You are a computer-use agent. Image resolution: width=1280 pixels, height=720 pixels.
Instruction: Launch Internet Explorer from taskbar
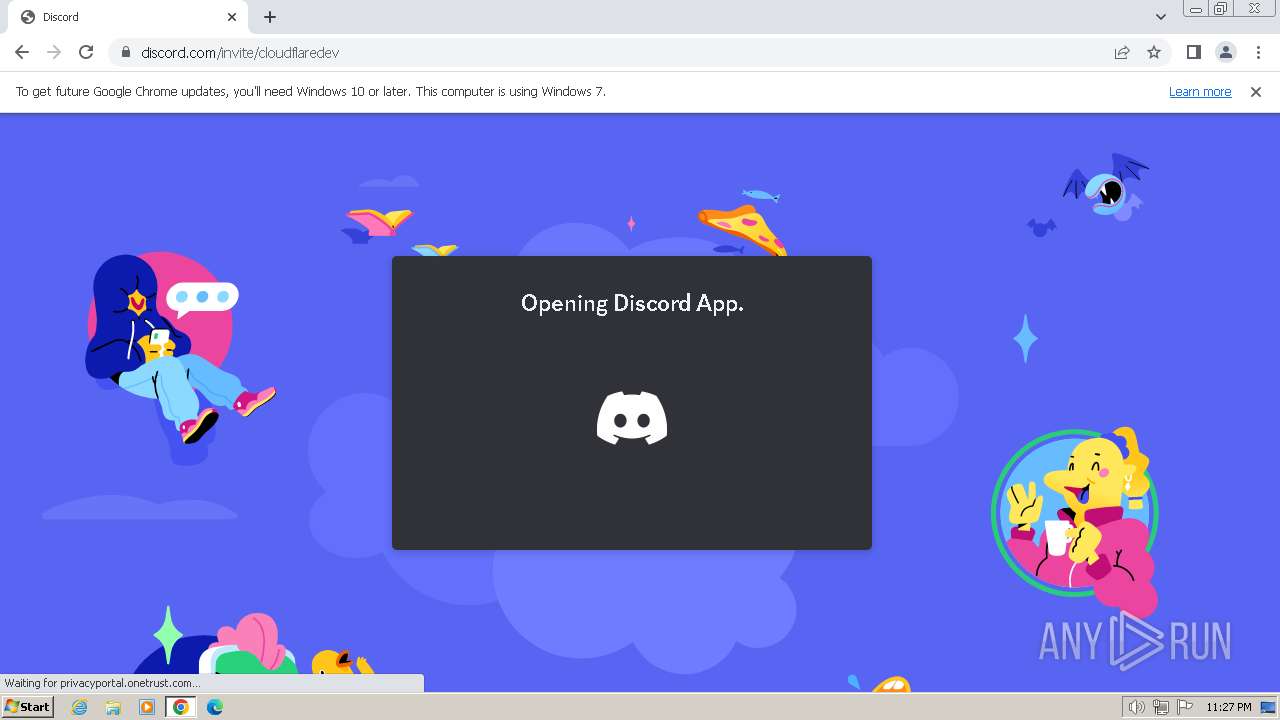click(80, 707)
